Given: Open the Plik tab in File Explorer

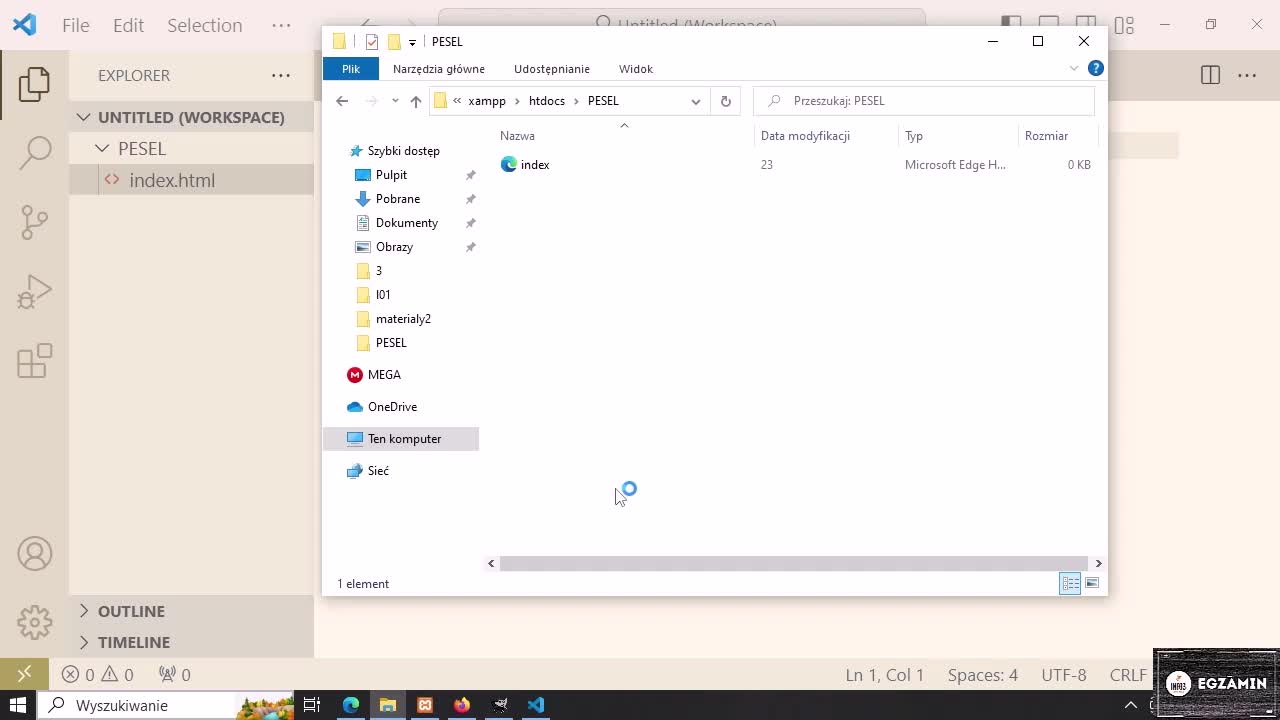Looking at the screenshot, I should pyautogui.click(x=351, y=68).
